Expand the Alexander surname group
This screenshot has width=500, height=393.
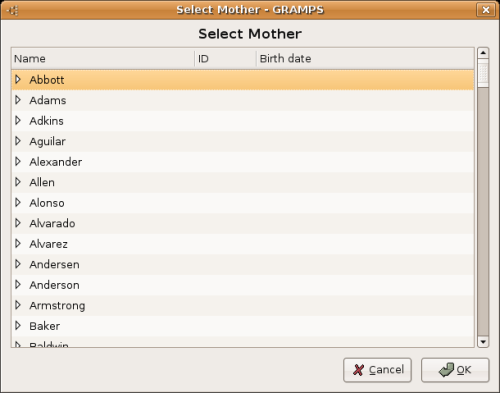pos(18,161)
